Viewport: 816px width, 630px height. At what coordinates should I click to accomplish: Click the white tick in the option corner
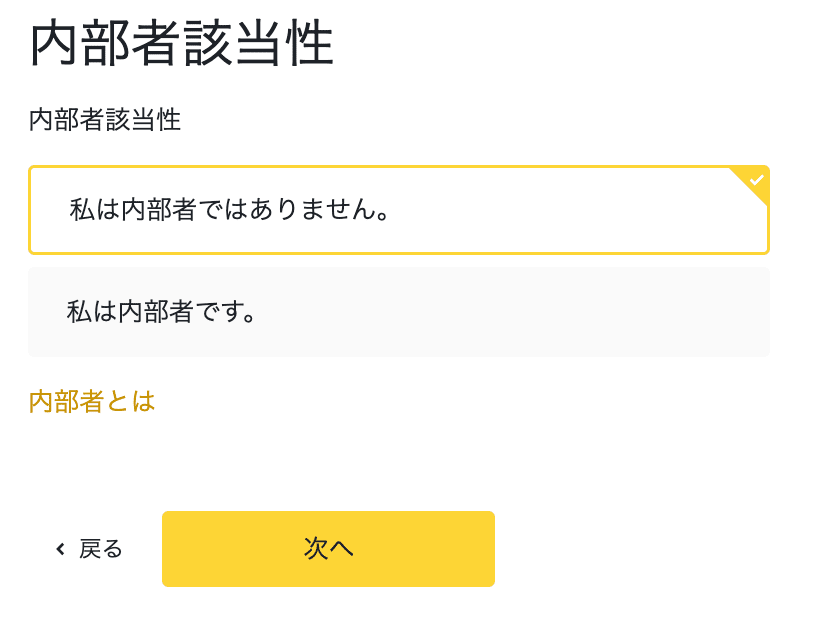pyautogui.click(x=757, y=180)
